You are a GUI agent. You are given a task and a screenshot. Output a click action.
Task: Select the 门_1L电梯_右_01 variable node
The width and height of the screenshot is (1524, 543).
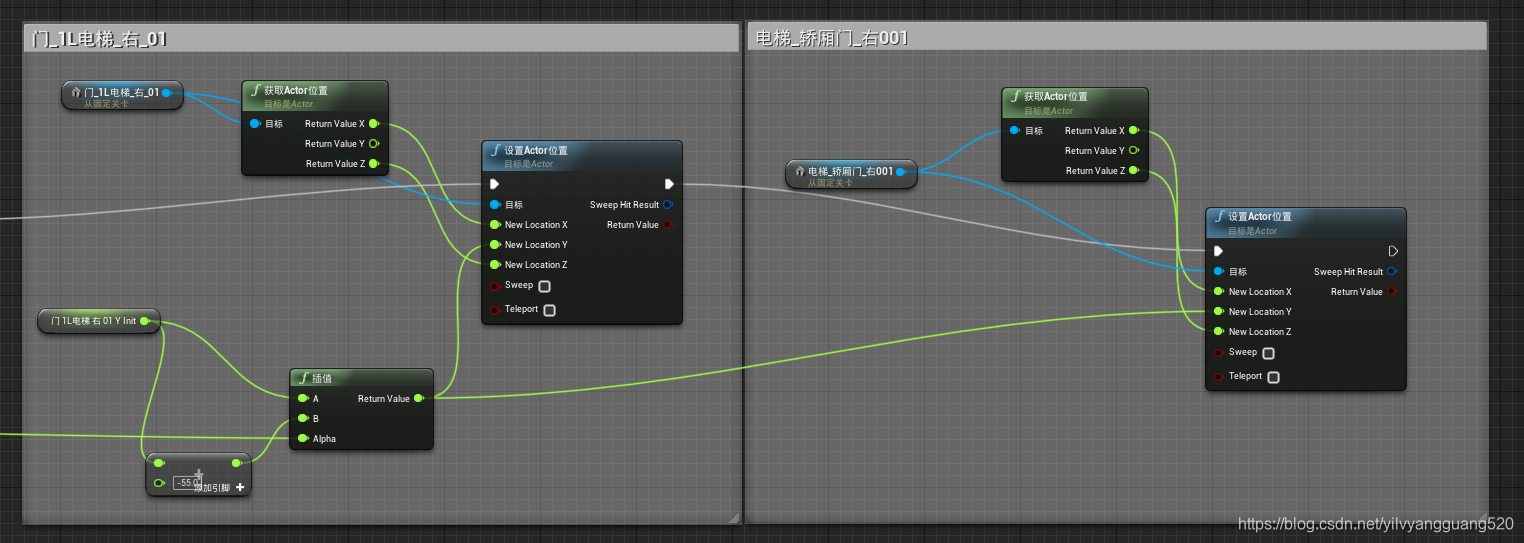[122, 96]
